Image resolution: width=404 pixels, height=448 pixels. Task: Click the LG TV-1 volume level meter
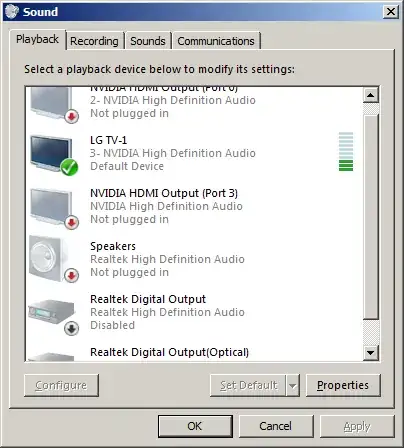tap(346, 152)
